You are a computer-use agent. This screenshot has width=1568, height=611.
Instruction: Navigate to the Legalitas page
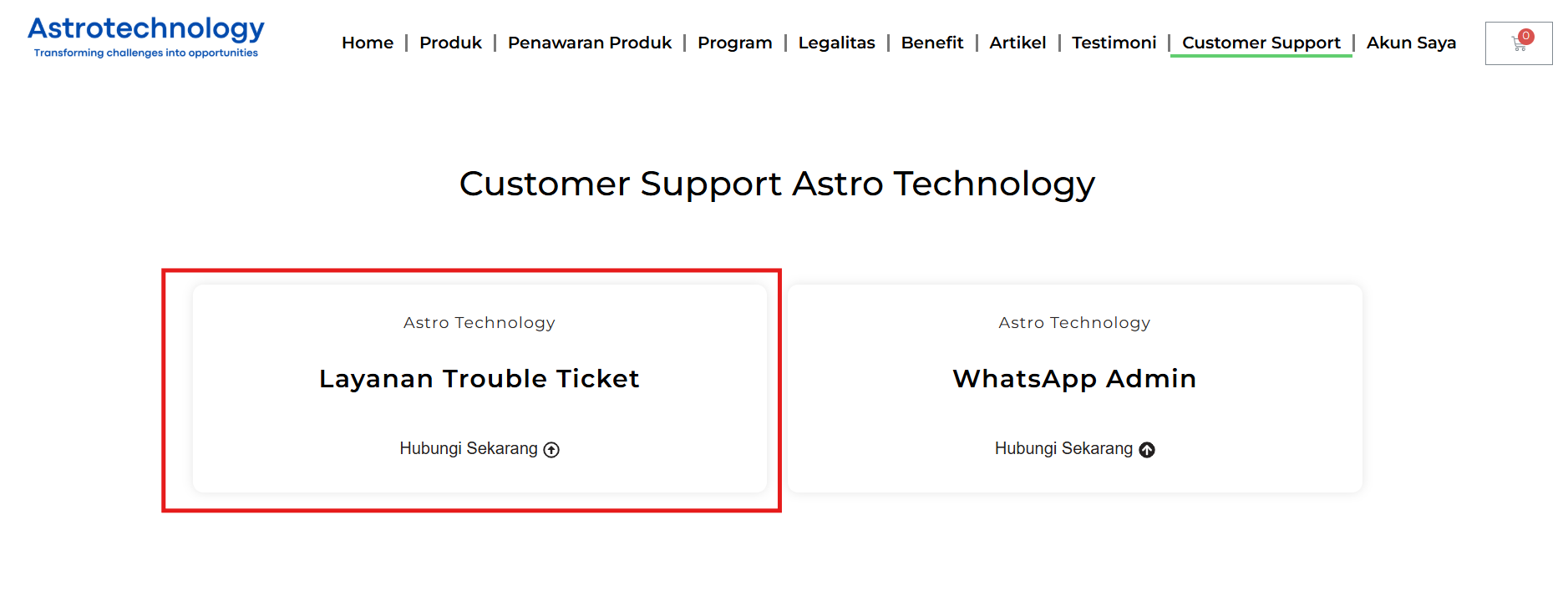[x=836, y=43]
